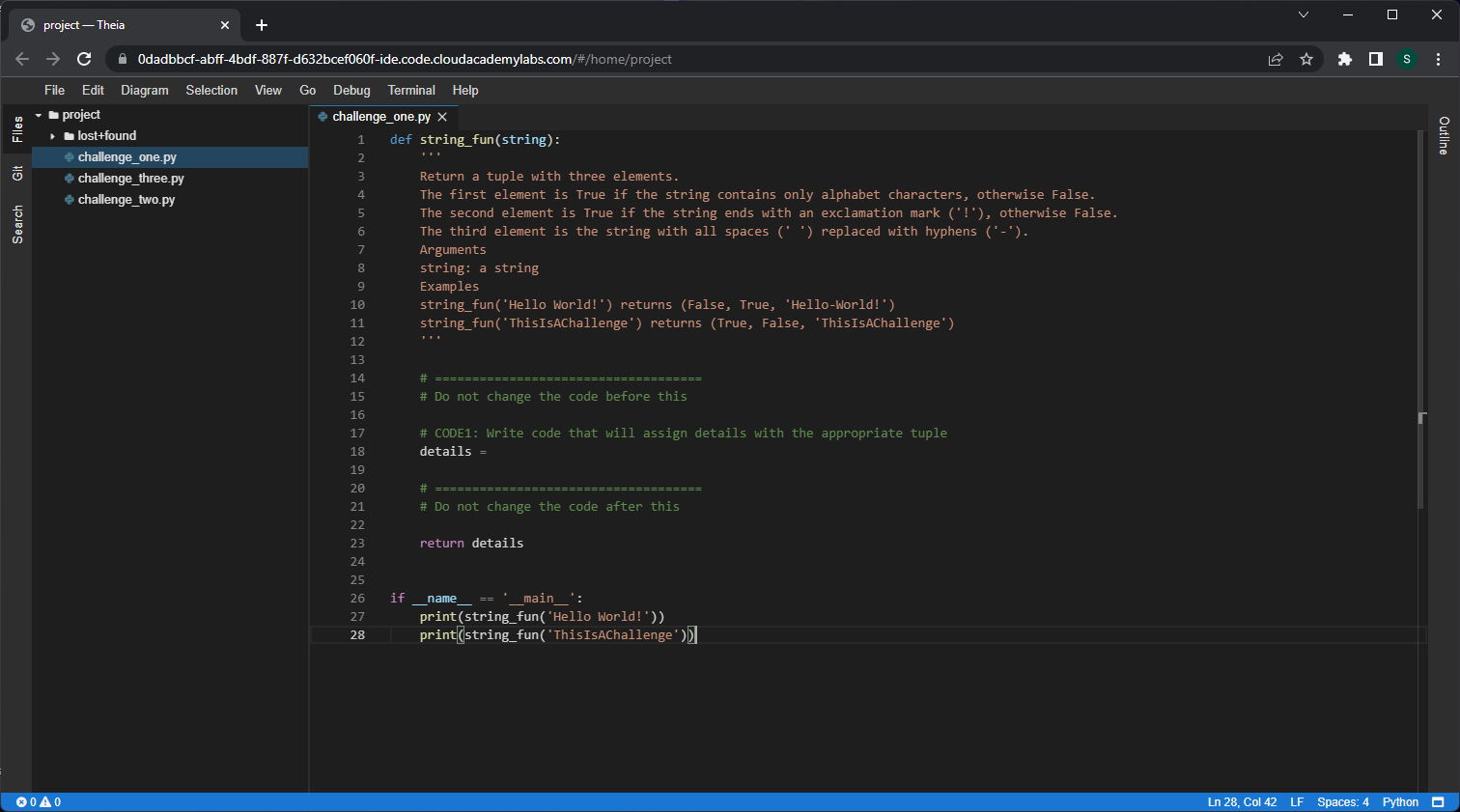1460x812 pixels.
Task: Open the Edit menu
Action: [x=93, y=90]
